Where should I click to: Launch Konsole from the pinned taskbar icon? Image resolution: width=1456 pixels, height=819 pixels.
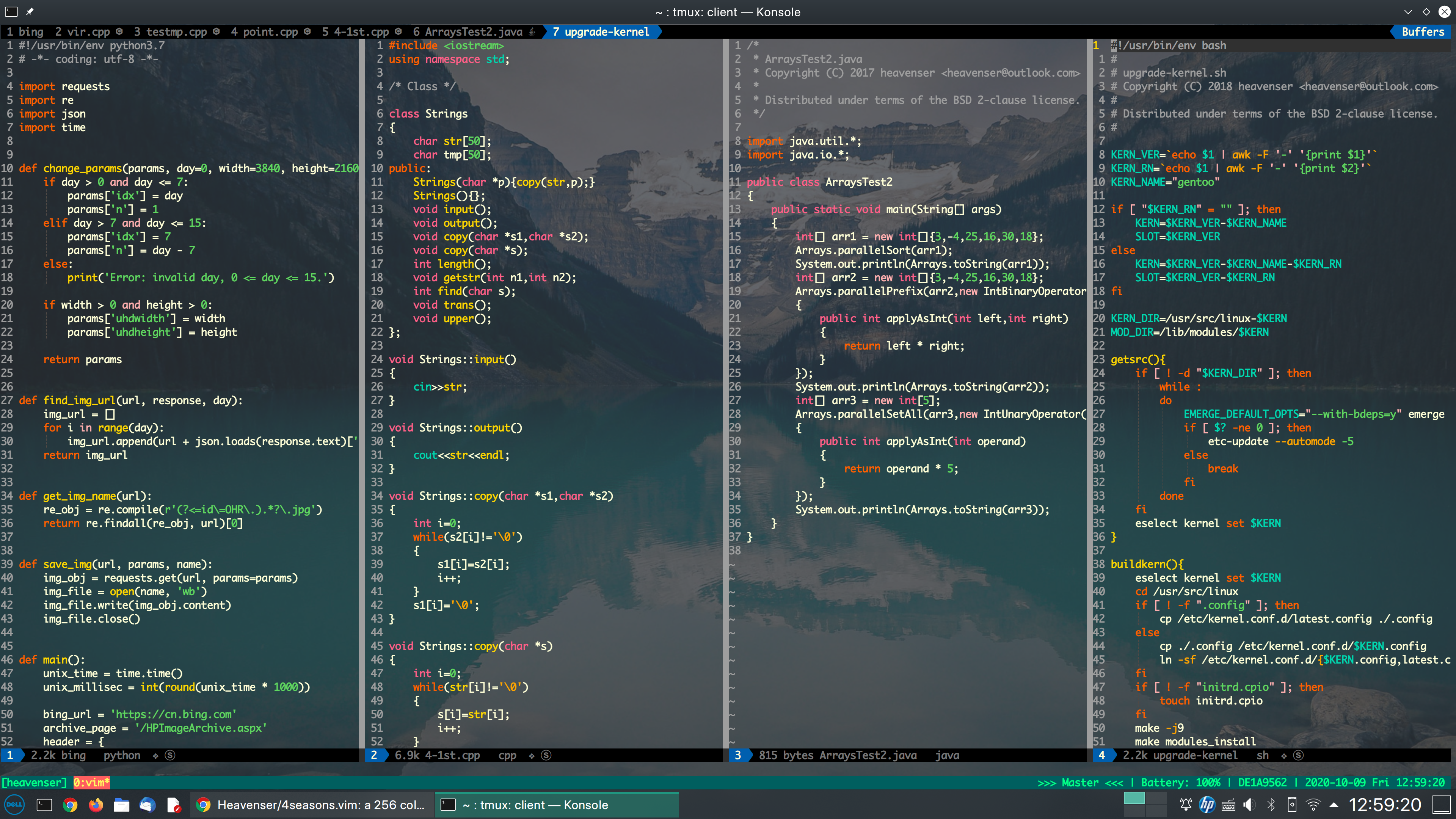coord(44,805)
